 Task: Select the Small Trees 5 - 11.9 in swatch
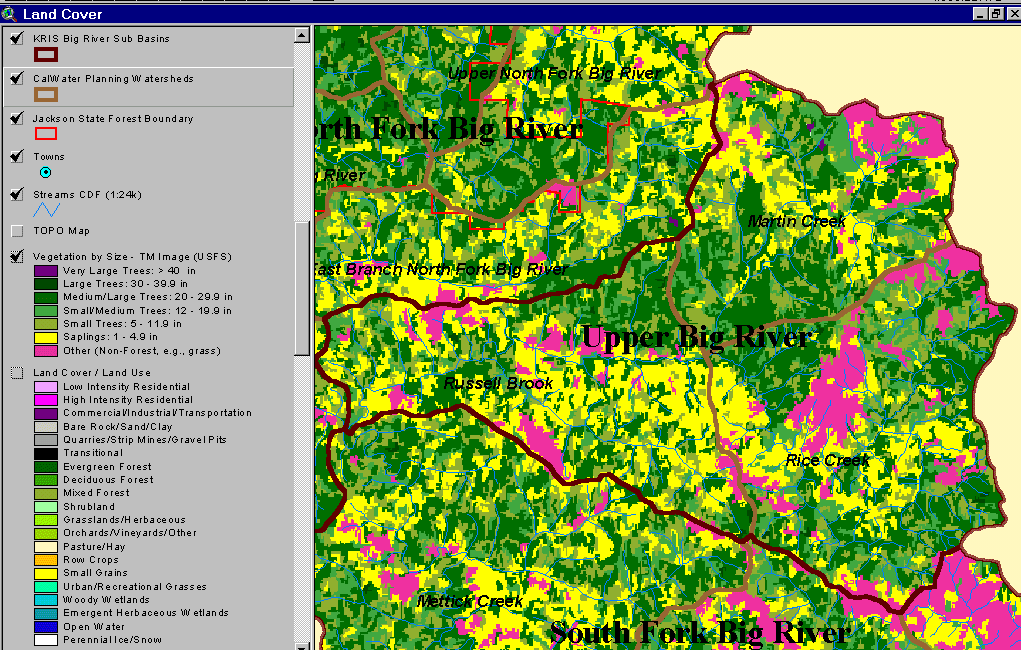pyautogui.click(x=46, y=324)
